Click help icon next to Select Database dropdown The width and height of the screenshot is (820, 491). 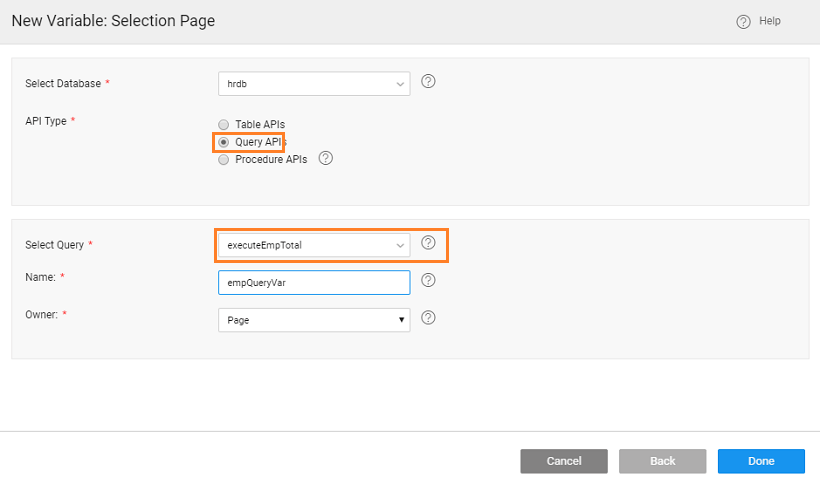pyautogui.click(x=428, y=82)
